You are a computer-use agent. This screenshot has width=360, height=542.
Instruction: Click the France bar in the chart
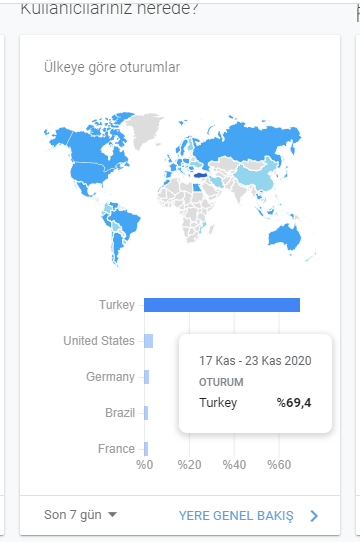(146, 449)
